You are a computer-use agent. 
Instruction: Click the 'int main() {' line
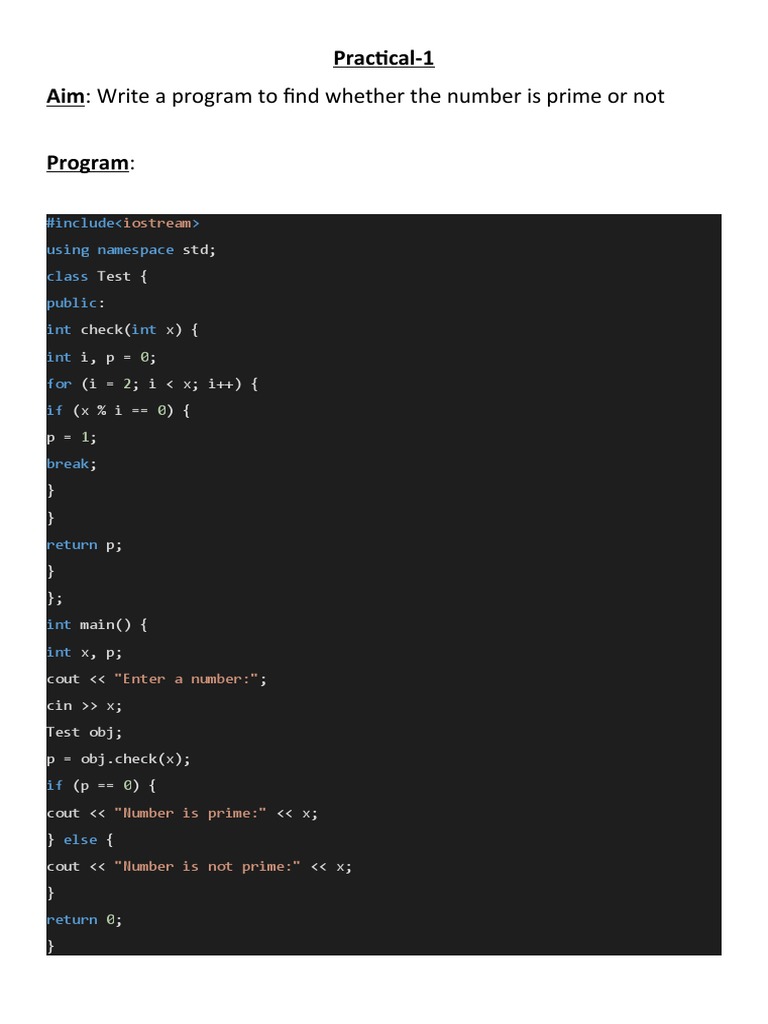coord(97,625)
